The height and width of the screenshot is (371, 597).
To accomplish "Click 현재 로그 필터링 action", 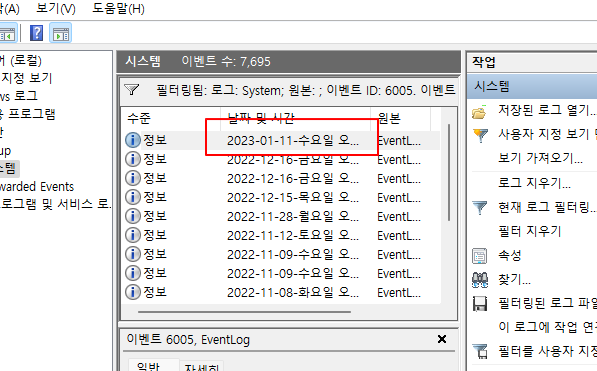I will [x=547, y=207].
